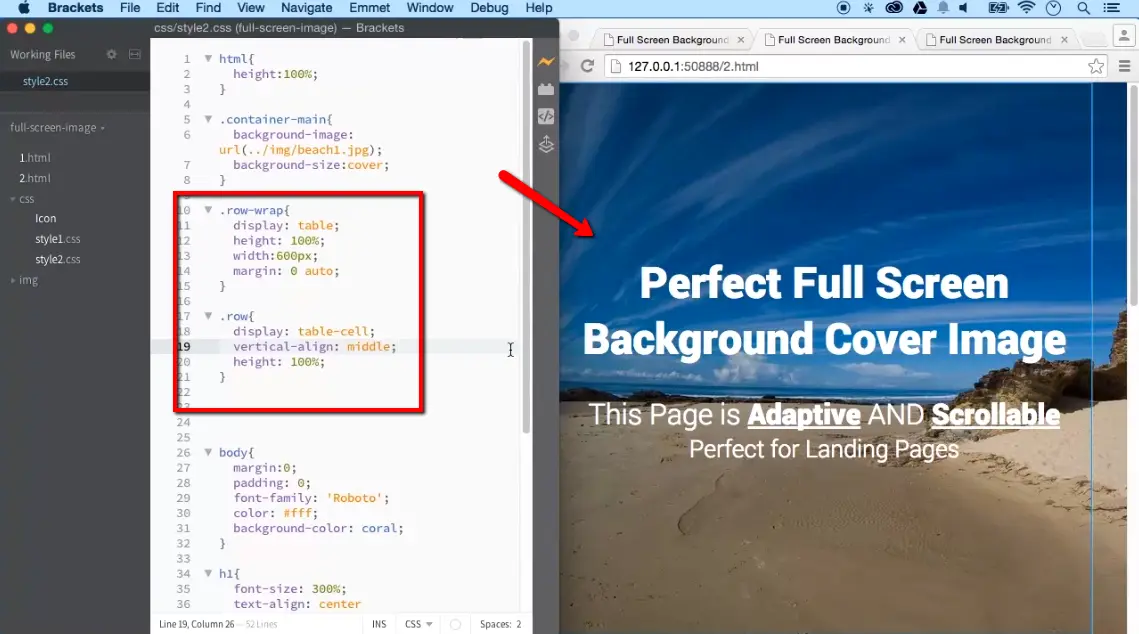Screen dimensions: 1139x634
Task: Toggle INS insert mode in status bar
Action: point(379,624)
